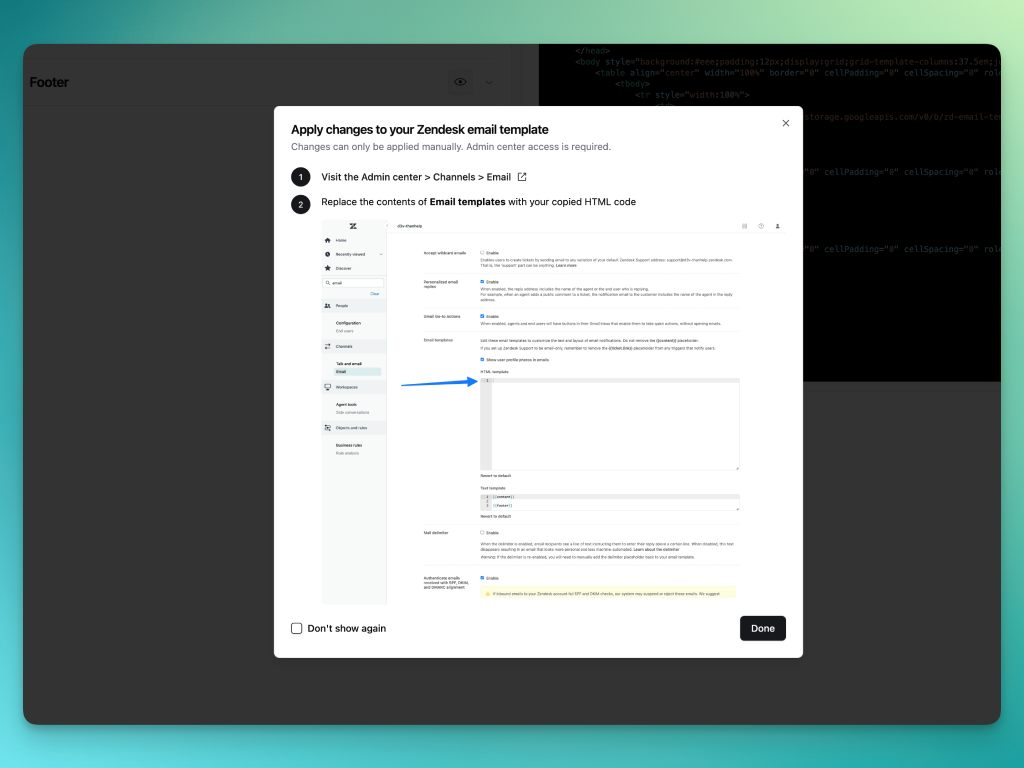
Task: Close the Zendesk template dialog
Action: click(x=785, y=123)
